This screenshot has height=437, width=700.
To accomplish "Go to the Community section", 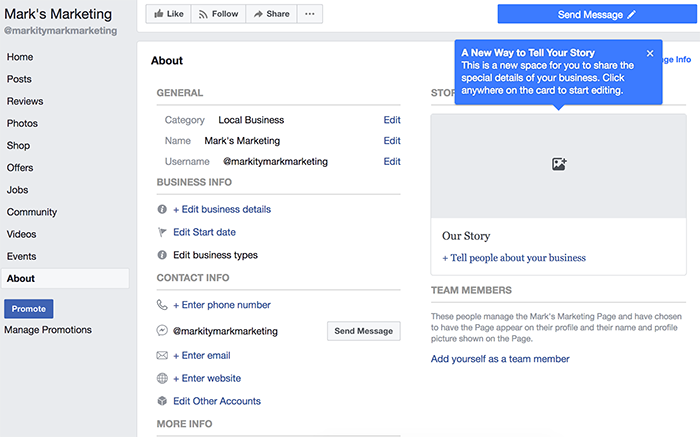I will click(32, 212).
